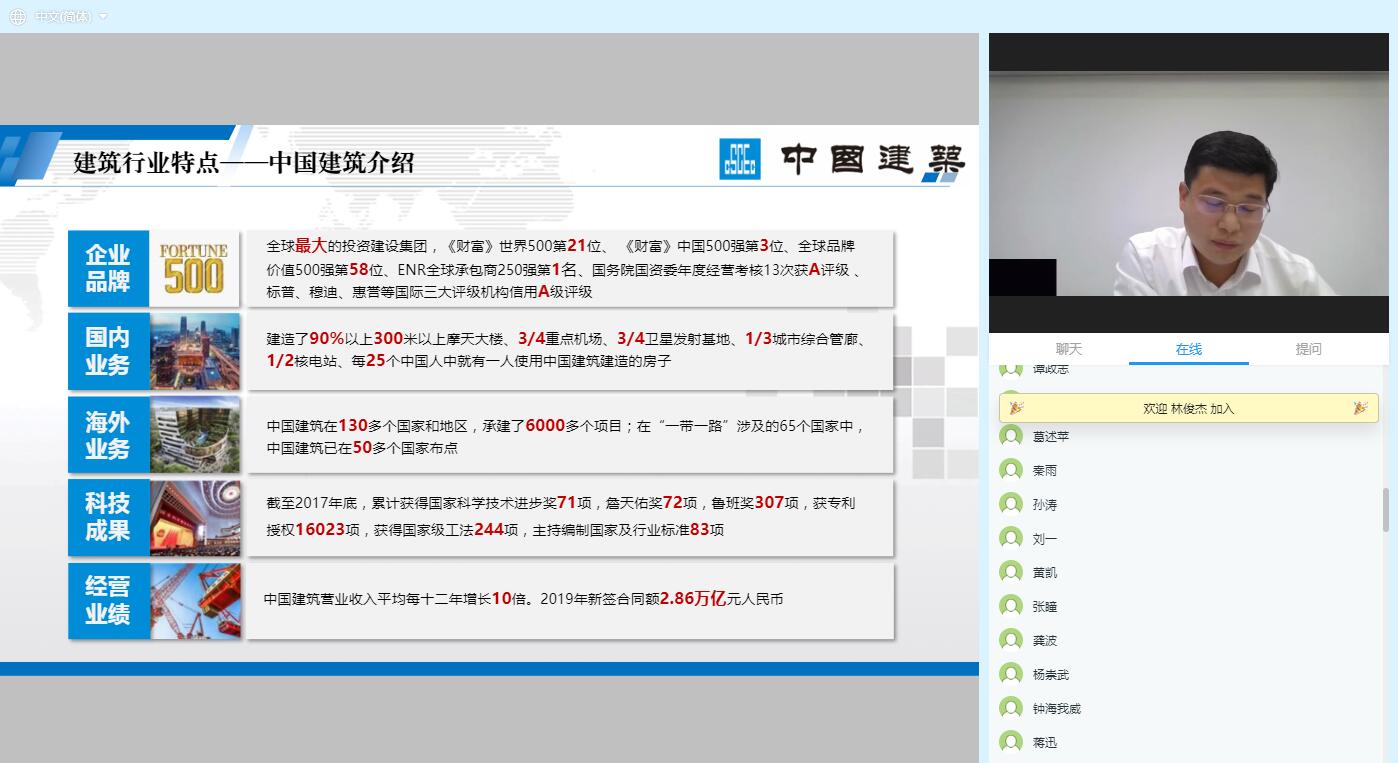Select participant name 蒋迅
Image resolution: width=1398 pixels, height=763 pixels.
click(1044, 743)
